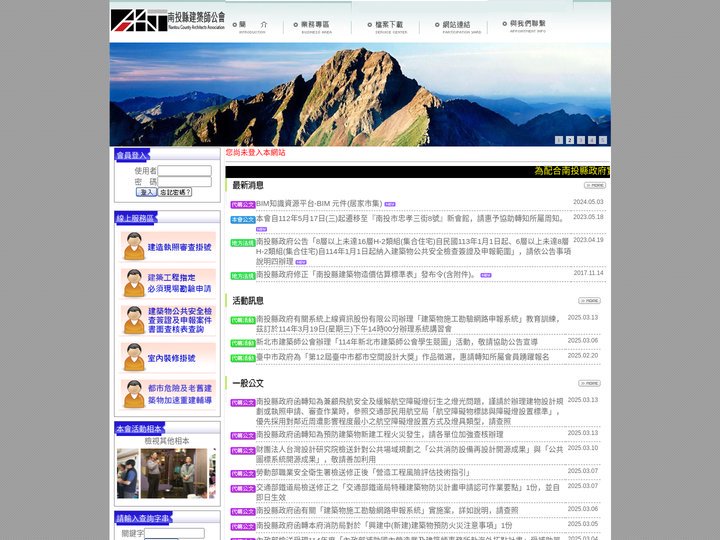Click the Nantou County Architects Association logo
The height and width of the screenshot is (540, 720).
point(168,20)
